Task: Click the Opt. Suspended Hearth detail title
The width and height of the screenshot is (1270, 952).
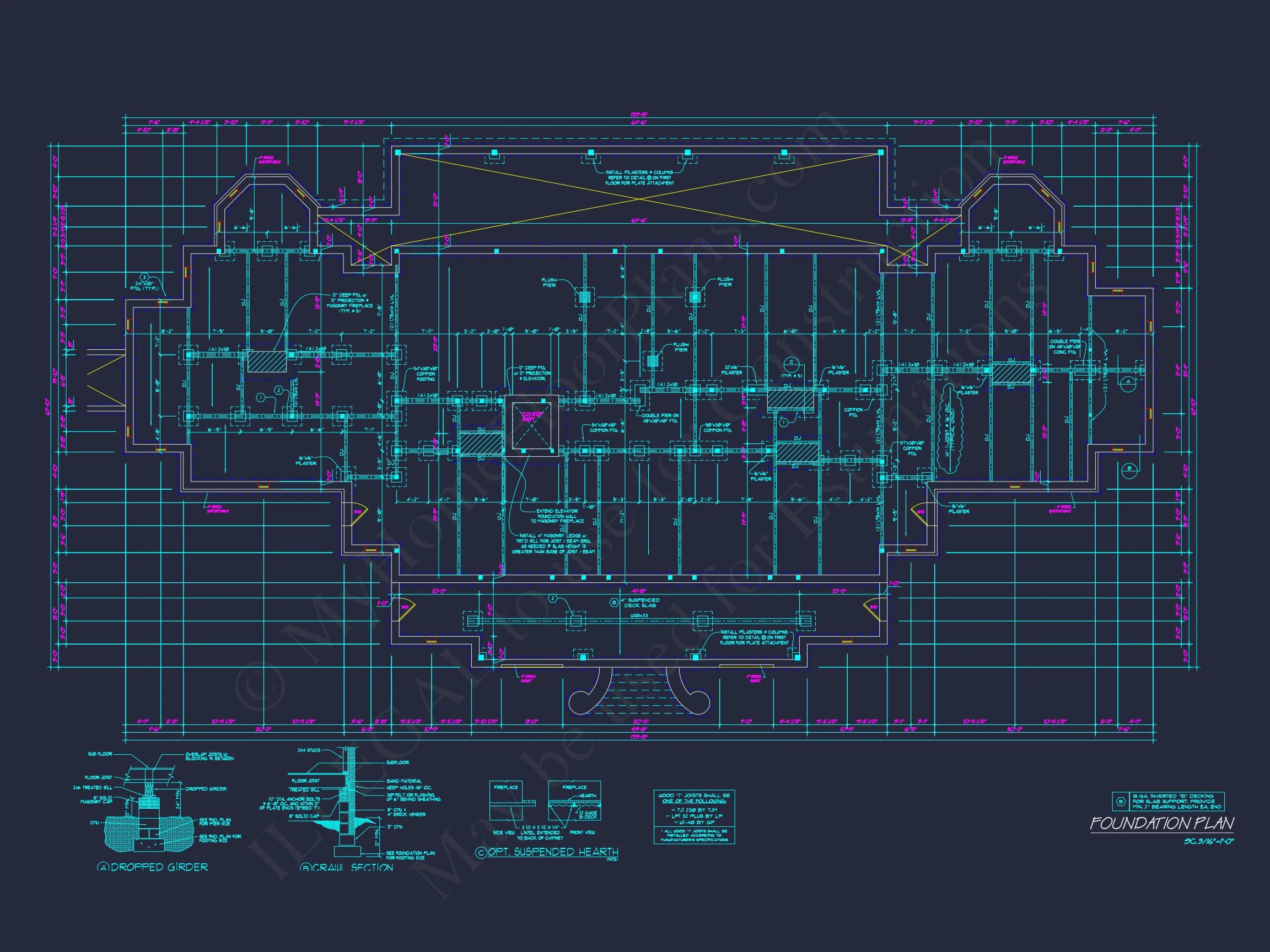Action: coord(547,852)
